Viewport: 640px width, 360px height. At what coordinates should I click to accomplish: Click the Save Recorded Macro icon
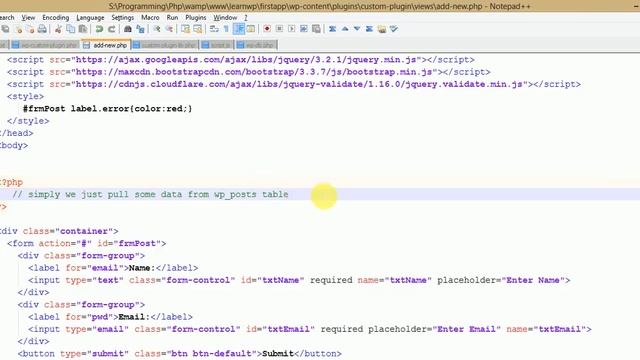316,29
